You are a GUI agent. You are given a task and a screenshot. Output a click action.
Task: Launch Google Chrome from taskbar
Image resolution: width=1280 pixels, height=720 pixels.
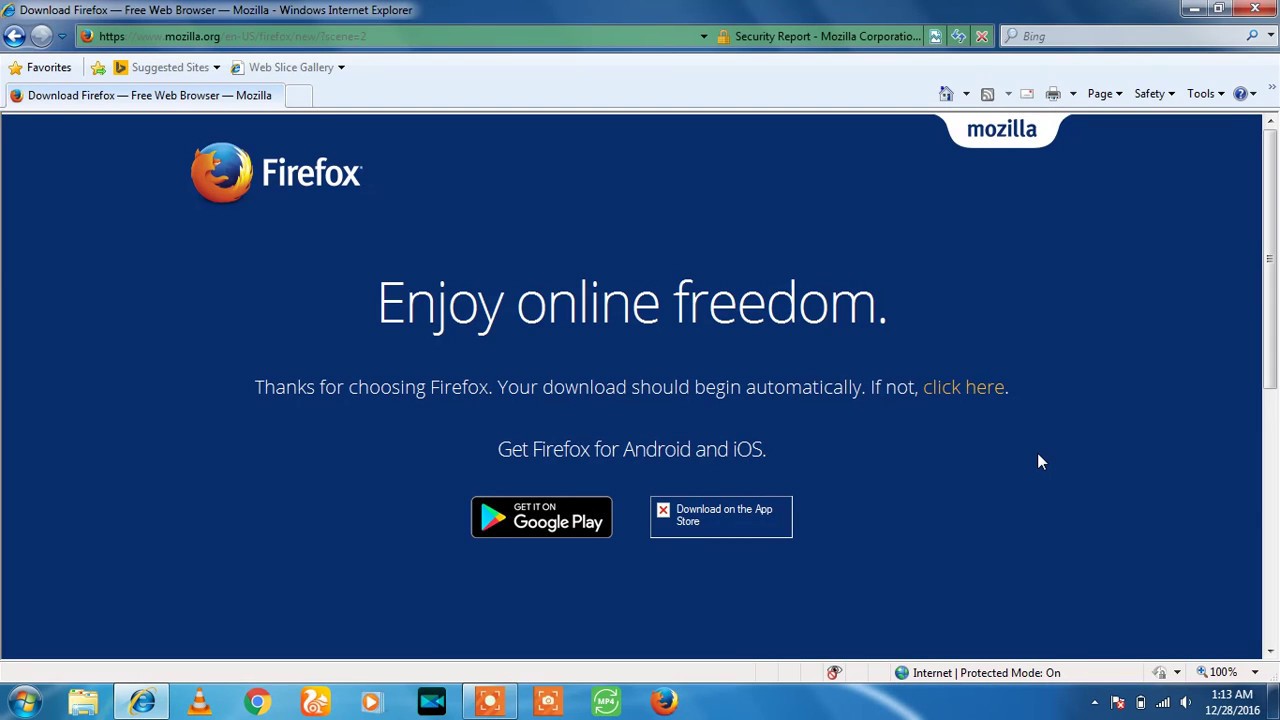[x=257, y=702]
